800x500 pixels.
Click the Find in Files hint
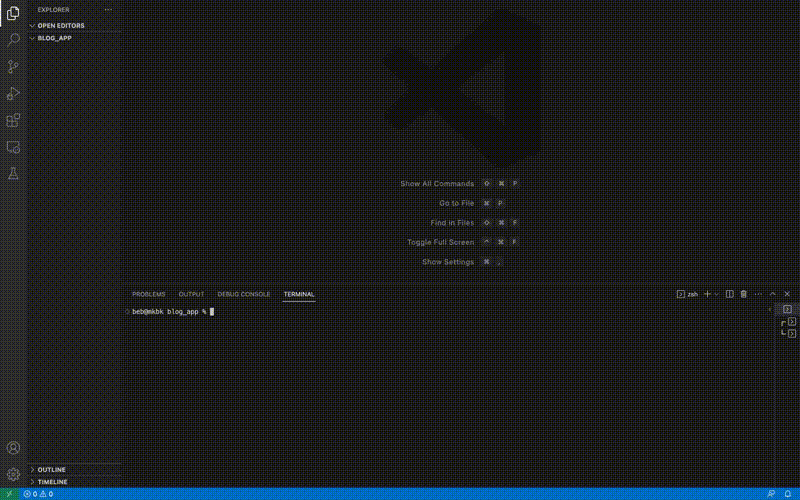coord(452,223)
